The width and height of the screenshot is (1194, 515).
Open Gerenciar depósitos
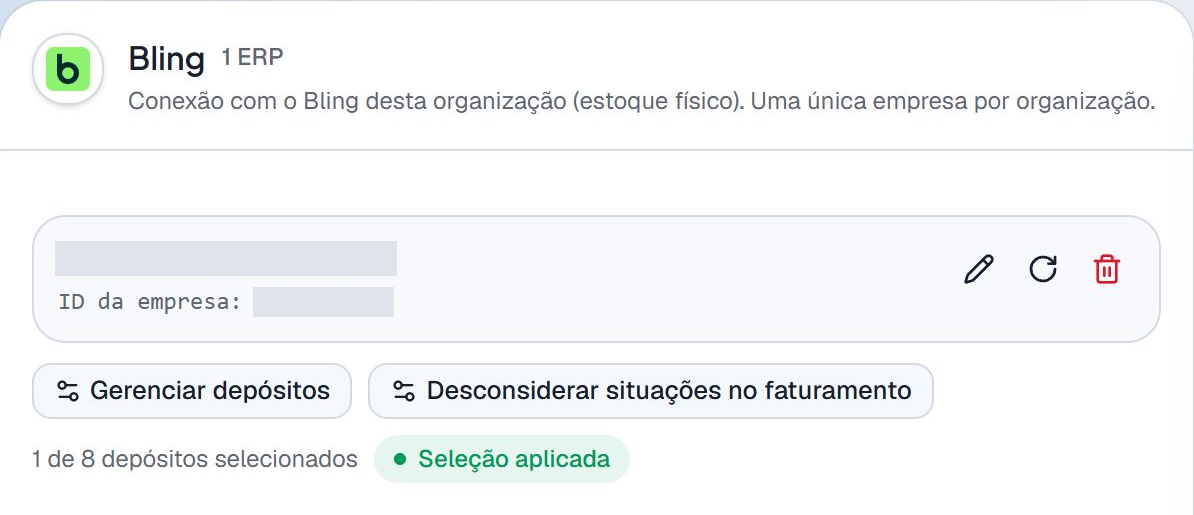tap(192, 391)
